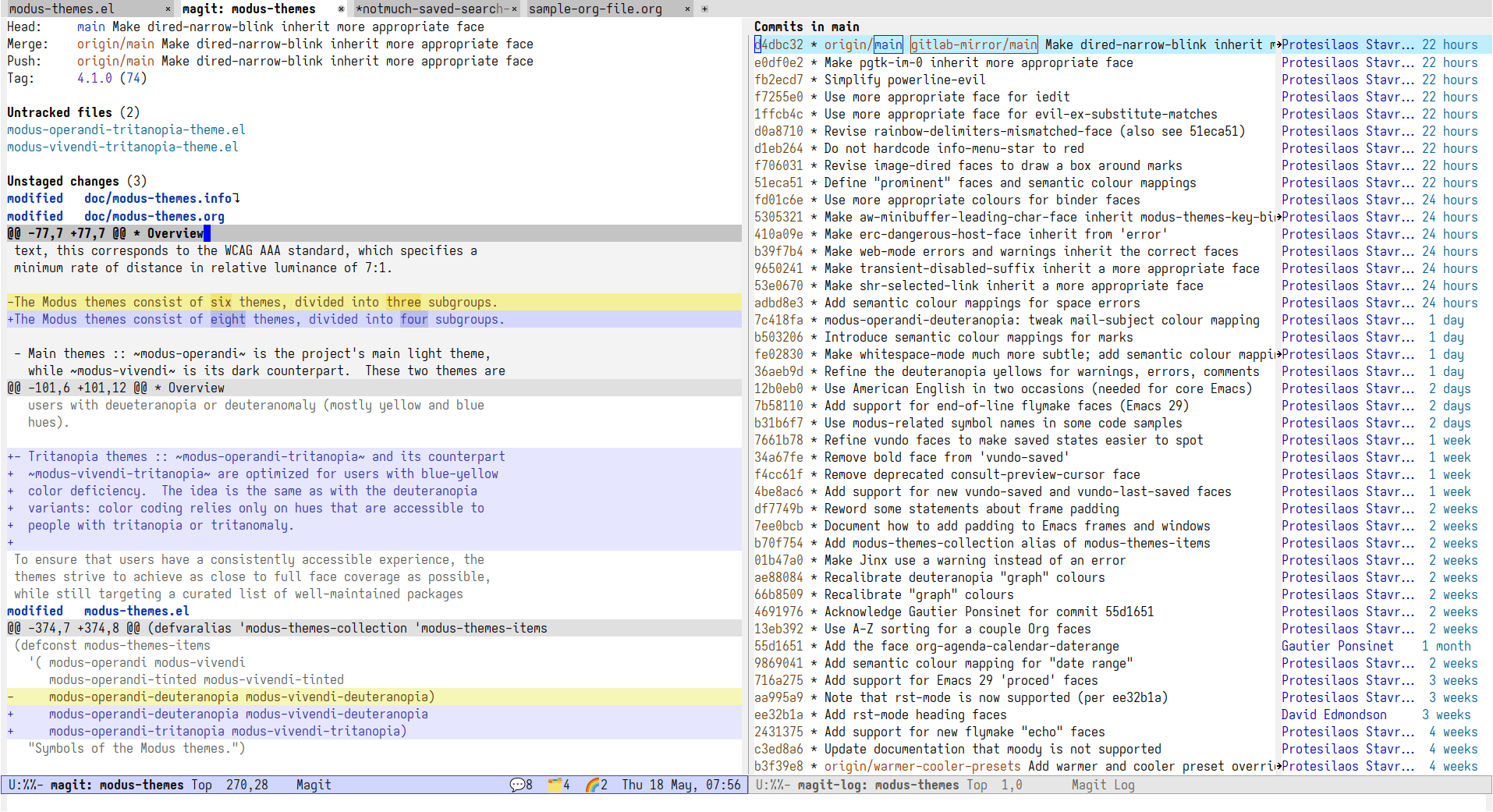Open untracked file modus-vivendi-tritanopia-theme.el
The width and height of the screenshot is (1493, 812).
122,147
